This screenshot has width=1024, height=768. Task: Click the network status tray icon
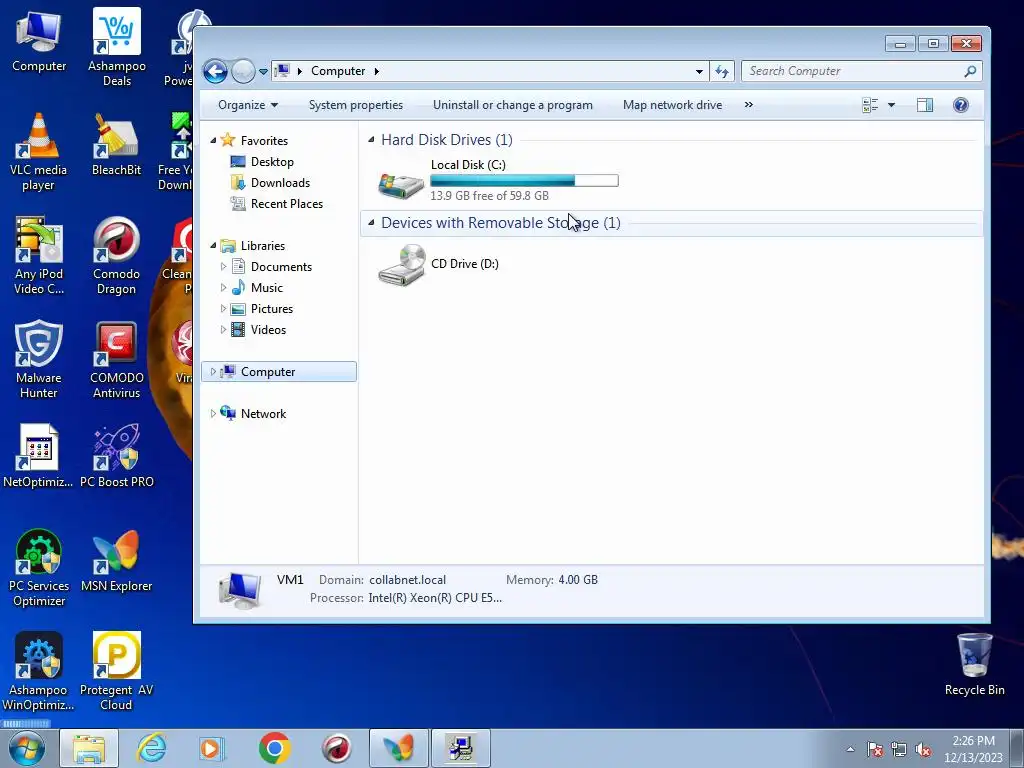pyautogui.click(x=899, y=749)
